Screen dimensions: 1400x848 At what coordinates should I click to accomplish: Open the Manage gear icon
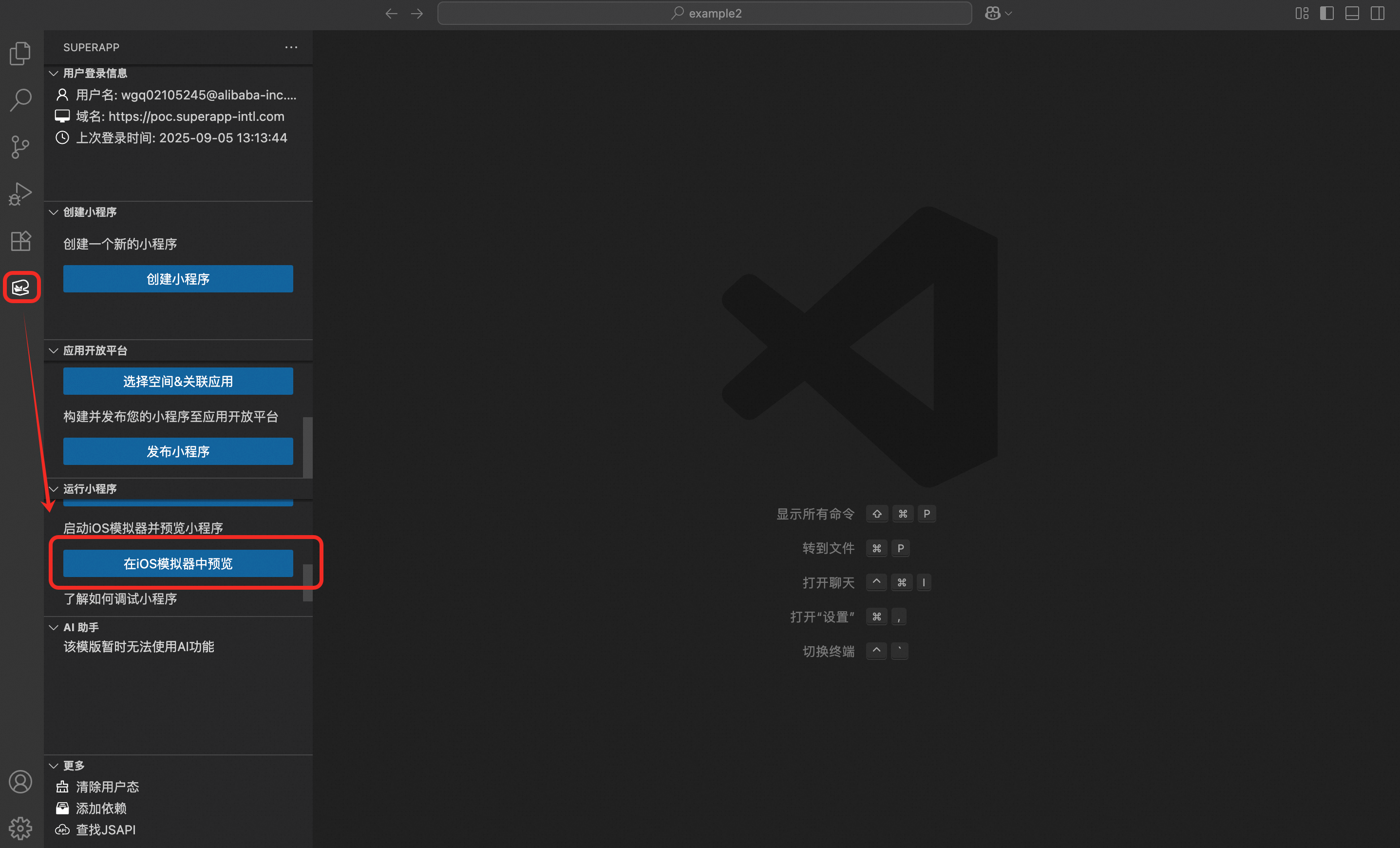coord(20,828)
